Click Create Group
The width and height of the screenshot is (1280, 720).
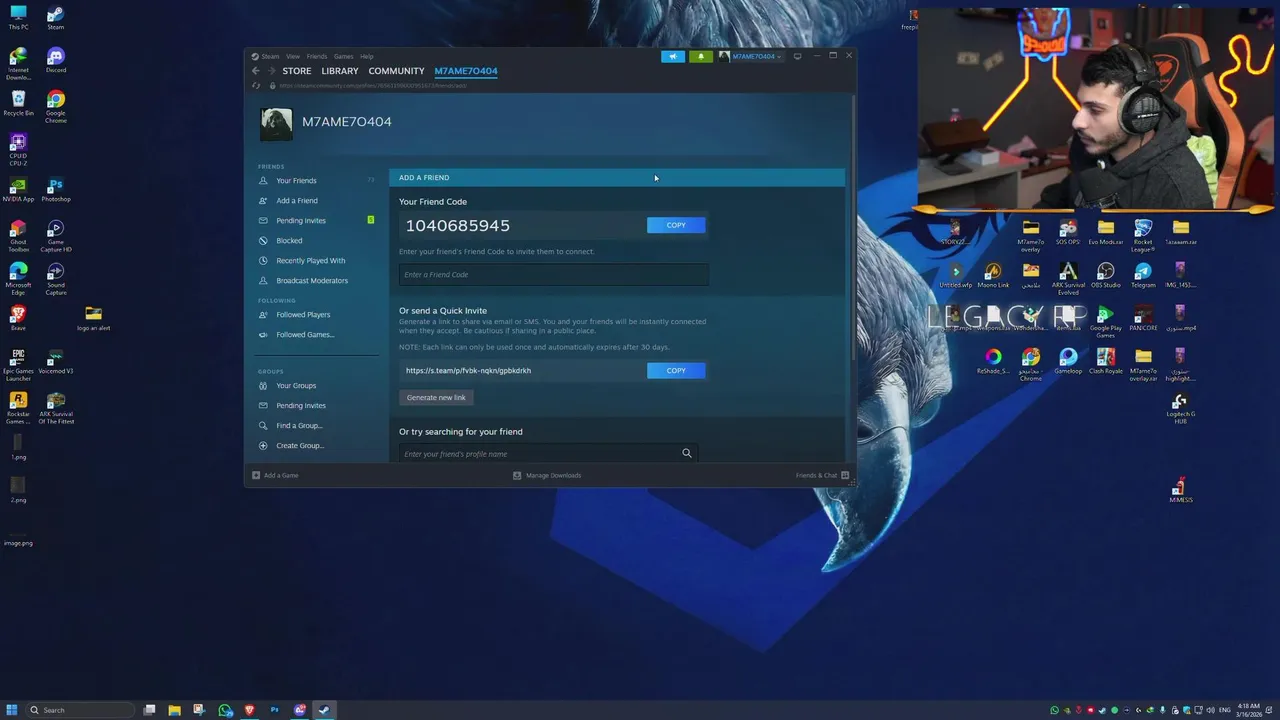pyautogui.click(x=300, y=446)
